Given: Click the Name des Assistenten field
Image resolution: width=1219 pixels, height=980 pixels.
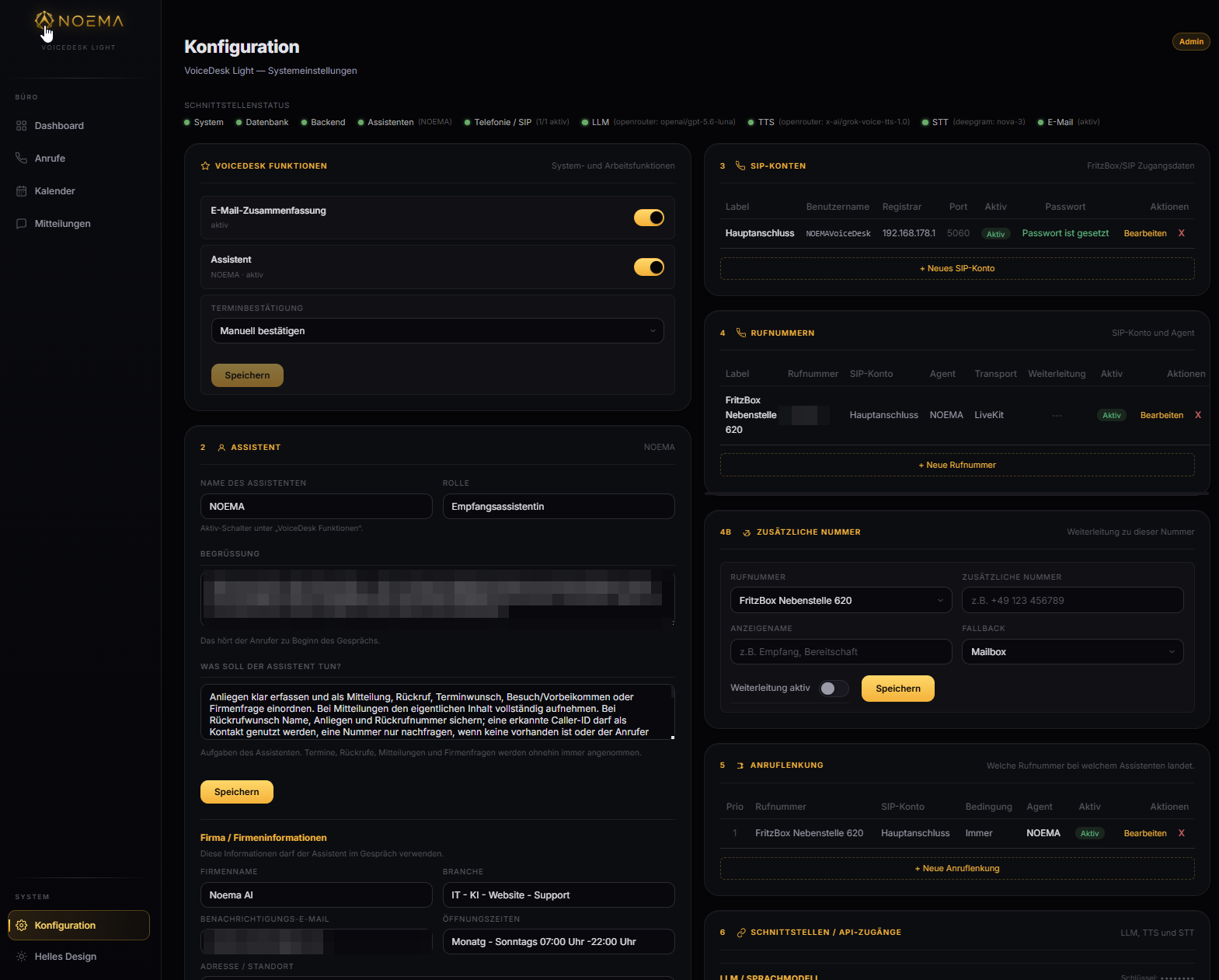Looking at the screenshot, I should pos(316,507).
